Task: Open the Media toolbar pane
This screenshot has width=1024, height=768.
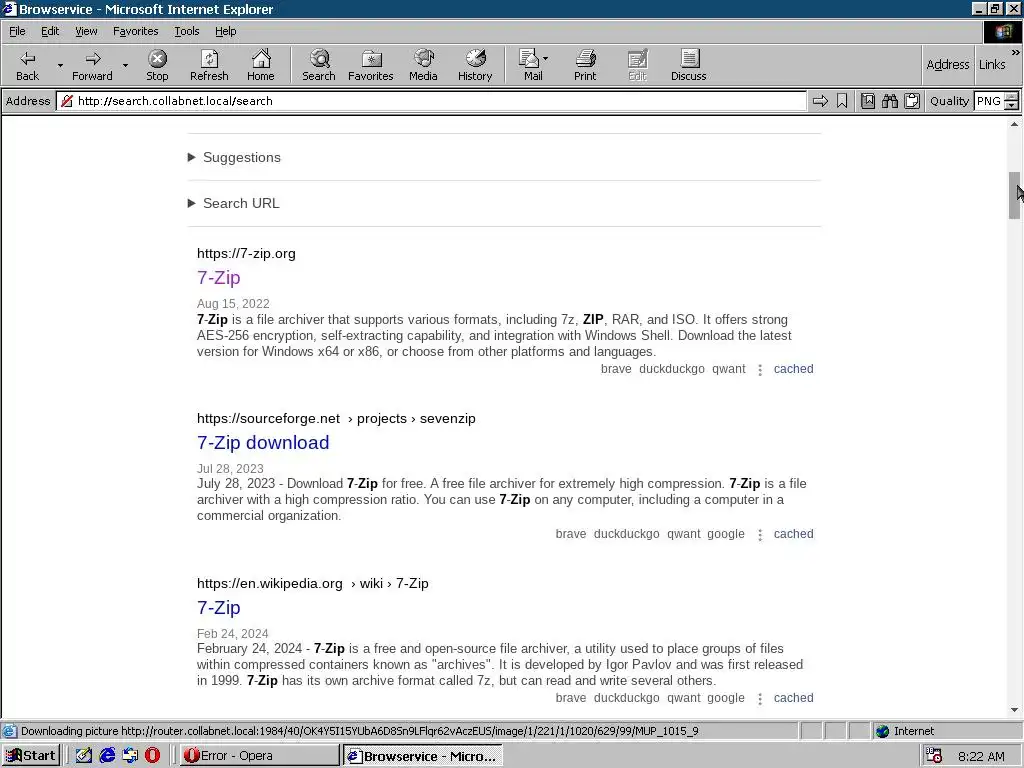Action: click(423, 65)
